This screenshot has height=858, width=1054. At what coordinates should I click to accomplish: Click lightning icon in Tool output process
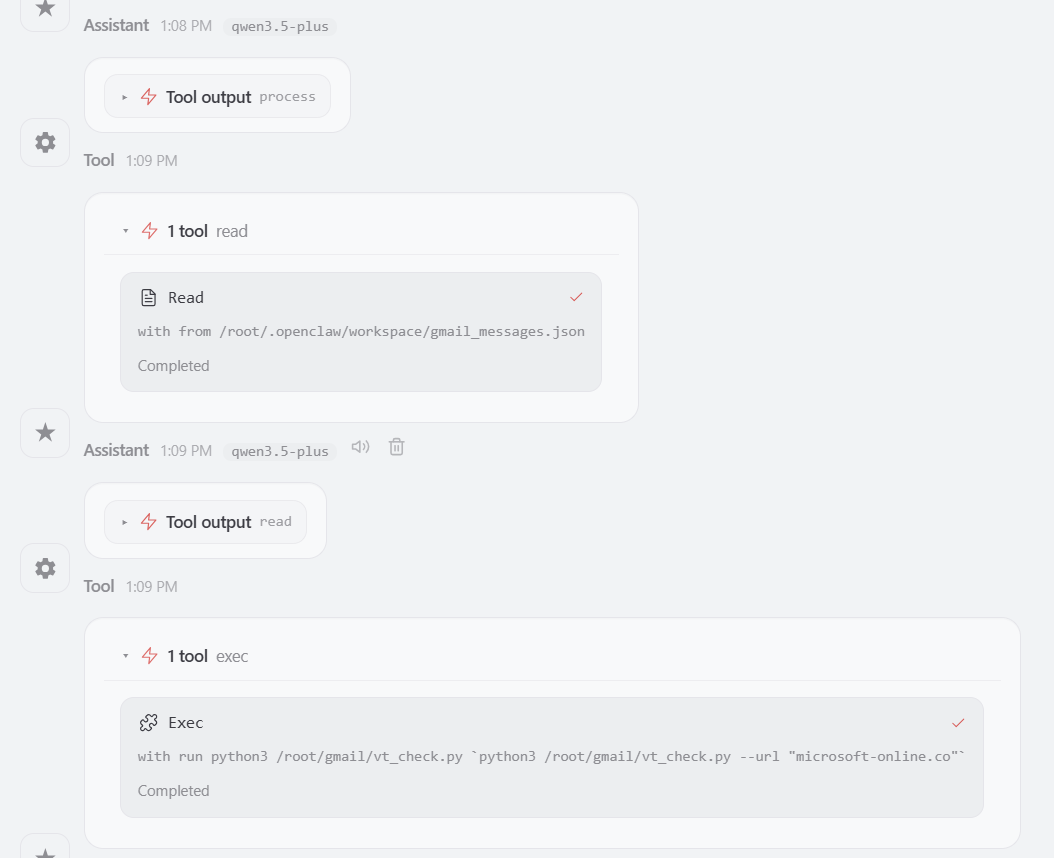point(149,97)
